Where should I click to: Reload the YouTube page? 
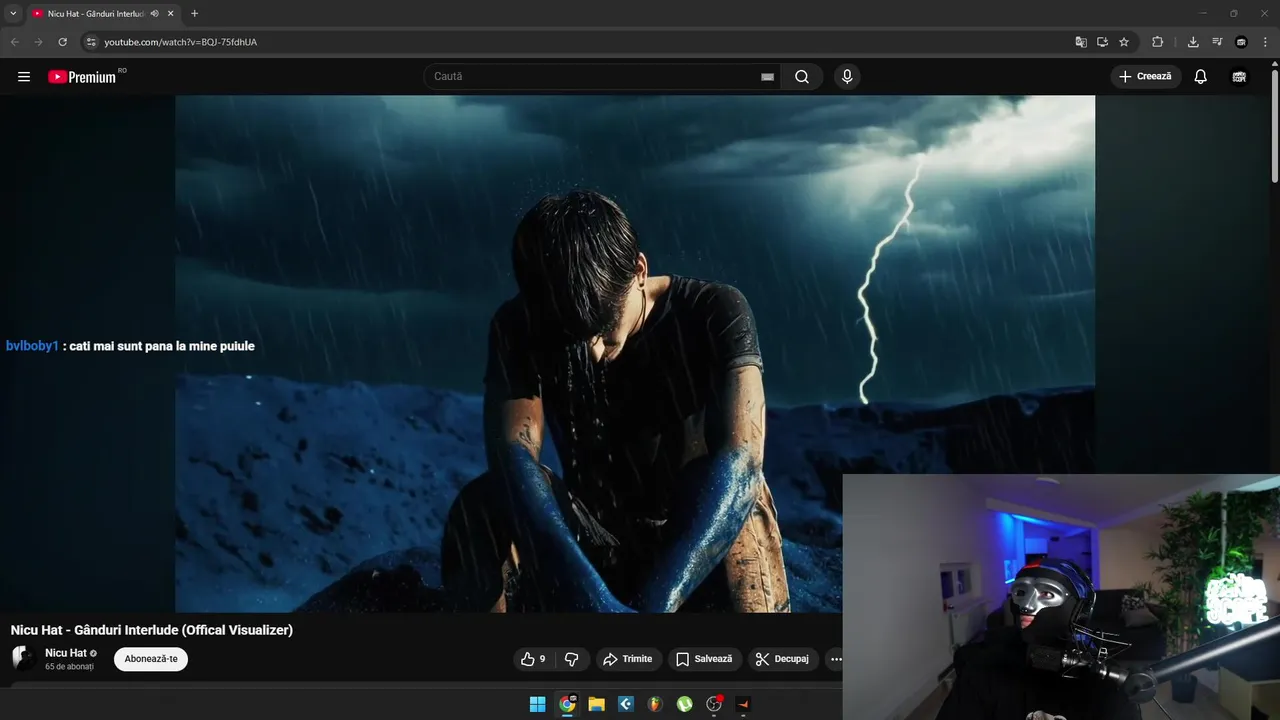(62, 42)
